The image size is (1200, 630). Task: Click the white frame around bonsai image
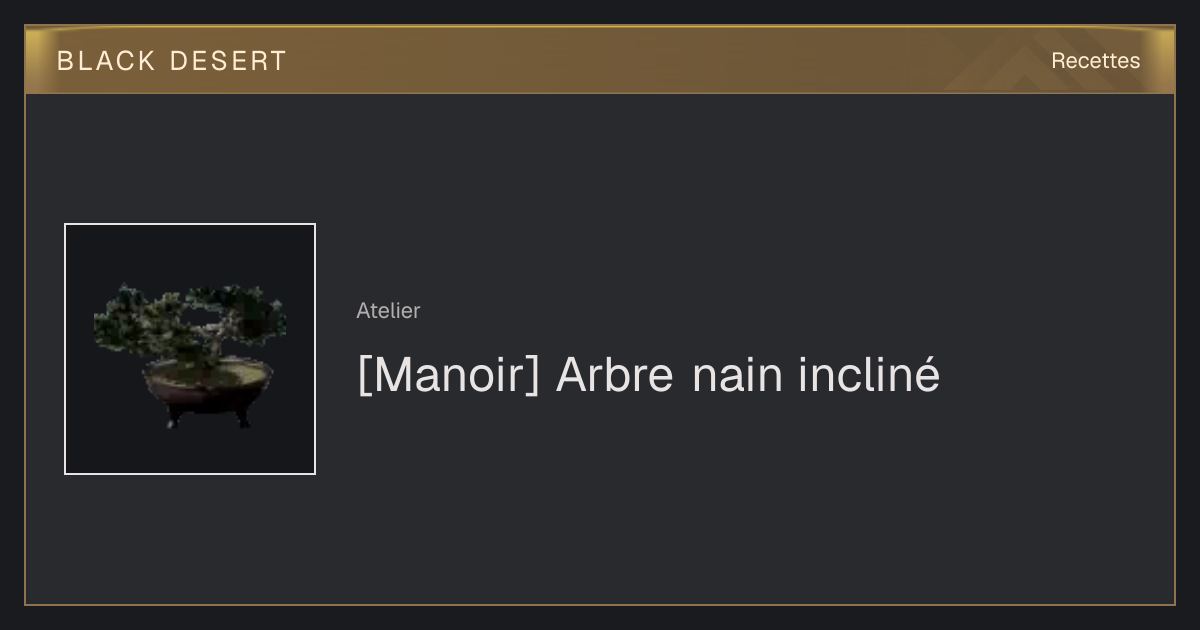point(65,349)
